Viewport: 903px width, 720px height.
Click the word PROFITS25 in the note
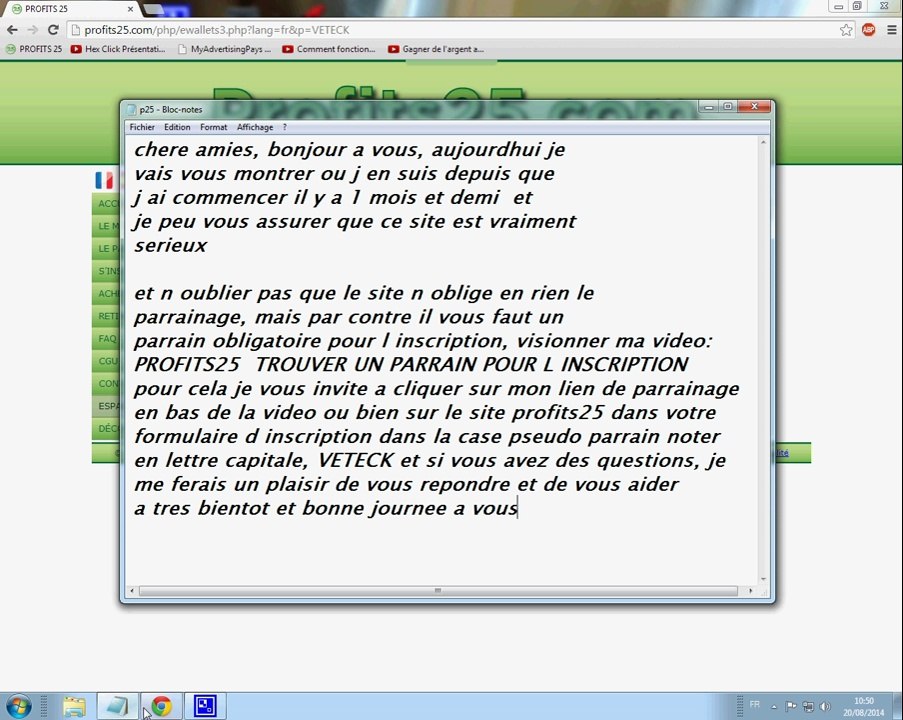click(187, 365)
